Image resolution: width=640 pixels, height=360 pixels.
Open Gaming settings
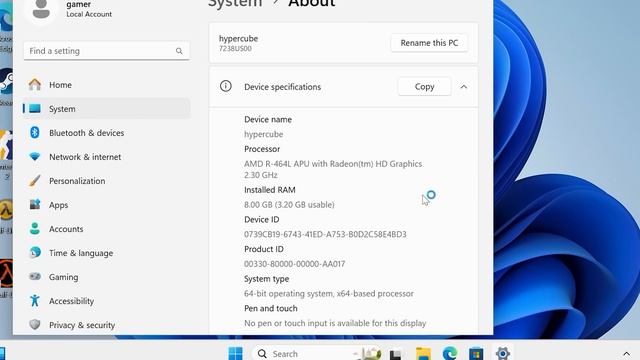(106, 277)
